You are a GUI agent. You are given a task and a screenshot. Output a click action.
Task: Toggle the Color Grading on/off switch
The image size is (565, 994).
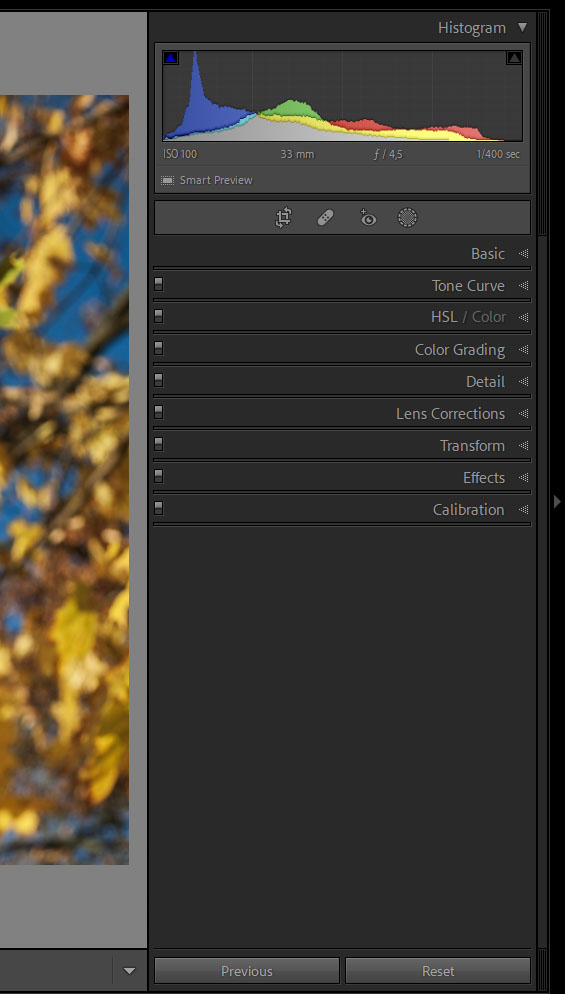[x=159, y=348]
